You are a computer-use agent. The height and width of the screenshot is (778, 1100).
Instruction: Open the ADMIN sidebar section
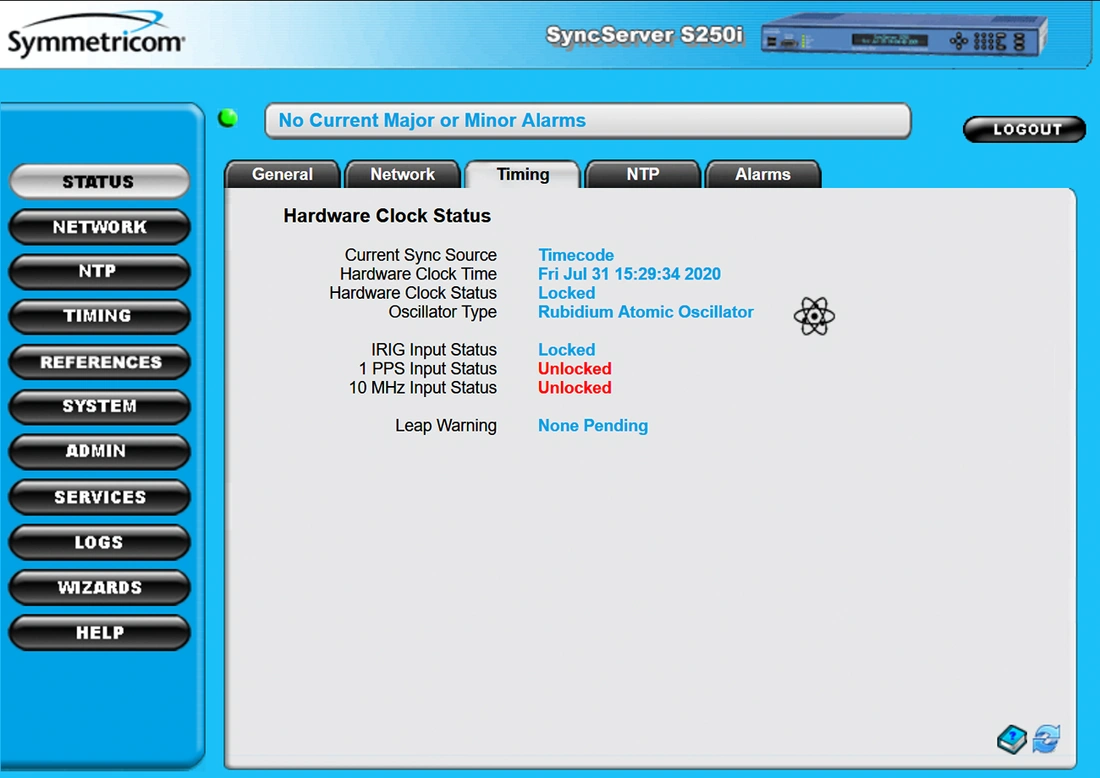pos(100,452)
